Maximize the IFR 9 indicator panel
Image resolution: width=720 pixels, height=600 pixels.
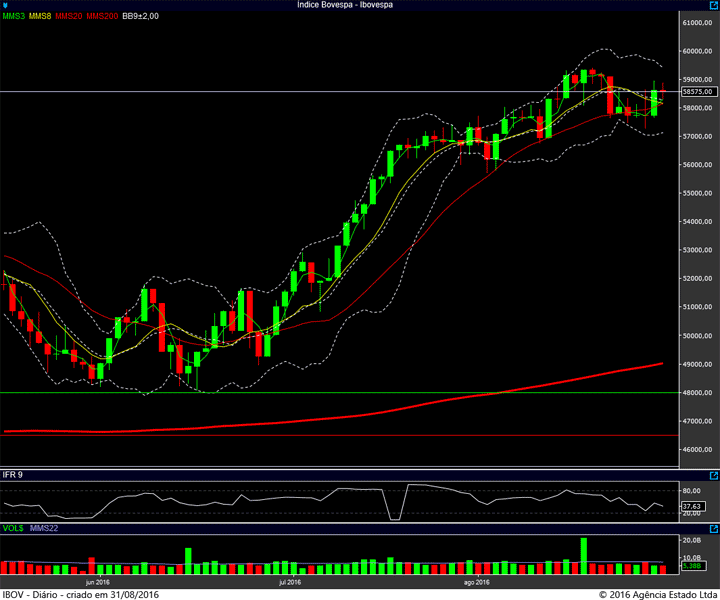714,476
